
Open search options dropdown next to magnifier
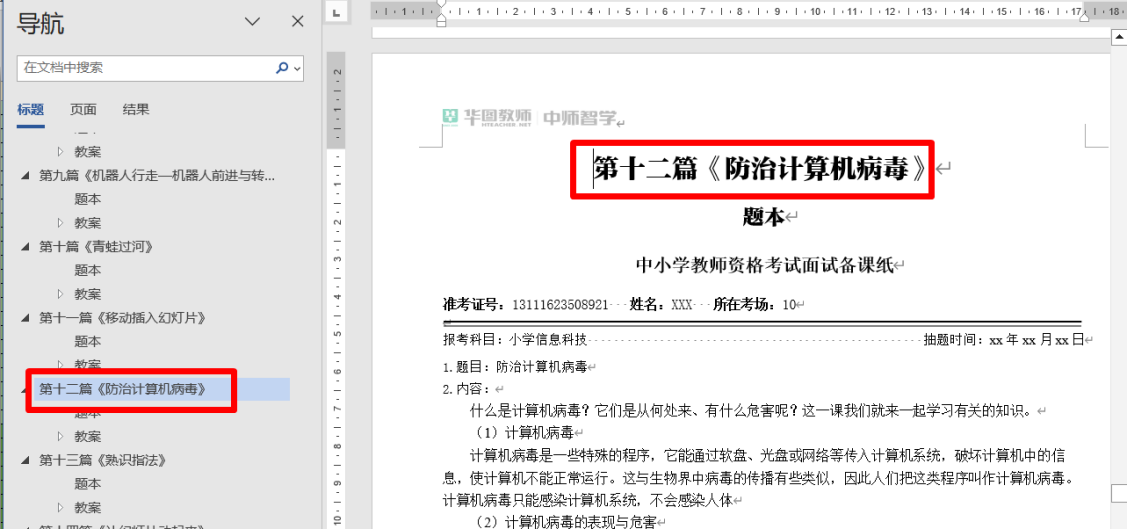[x=298, y=68]
